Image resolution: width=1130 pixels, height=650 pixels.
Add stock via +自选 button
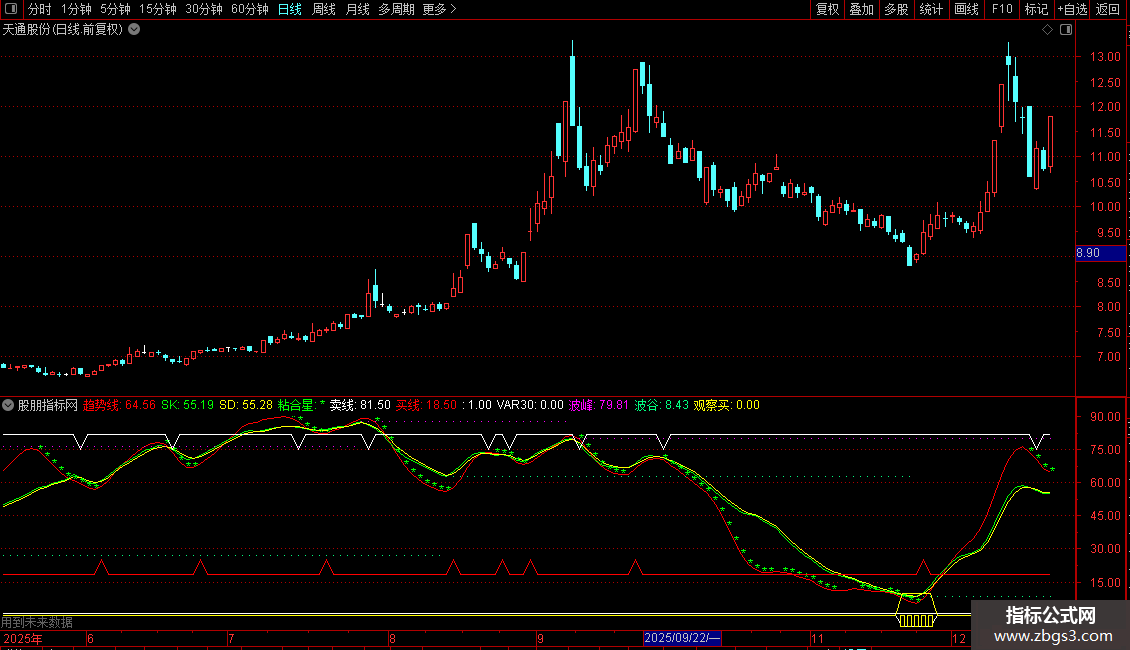tap(1072, 9)
